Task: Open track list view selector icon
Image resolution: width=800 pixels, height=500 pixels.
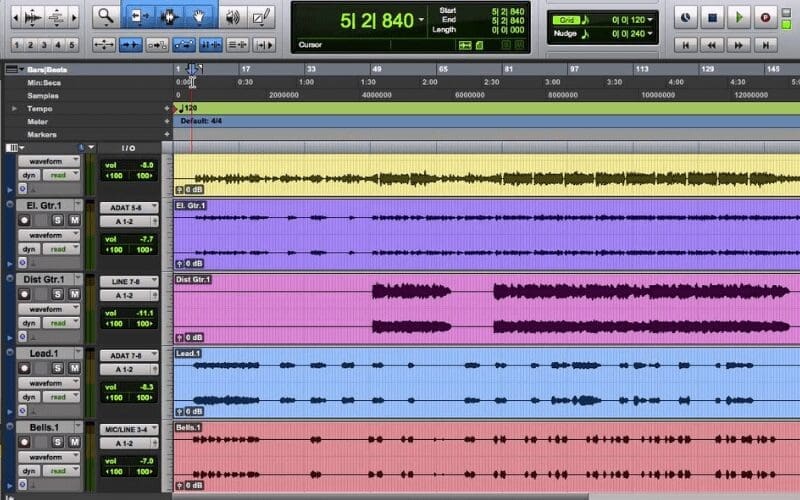Action: pyautogui.click(x=14, y=148)
